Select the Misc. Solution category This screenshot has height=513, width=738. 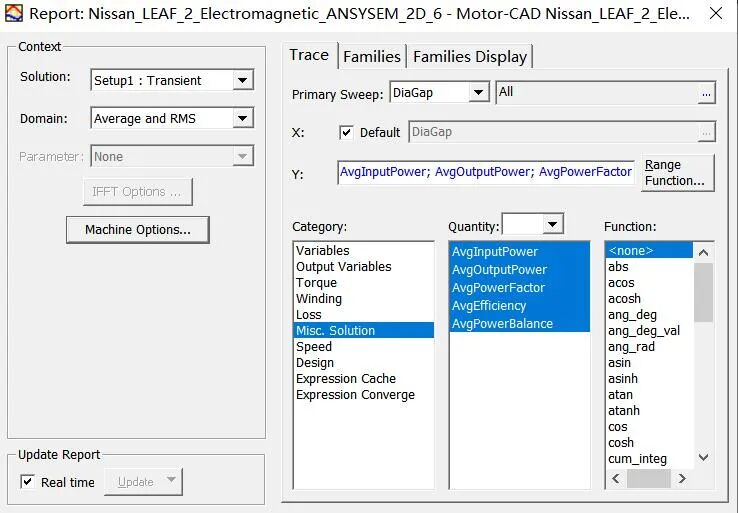363,330
